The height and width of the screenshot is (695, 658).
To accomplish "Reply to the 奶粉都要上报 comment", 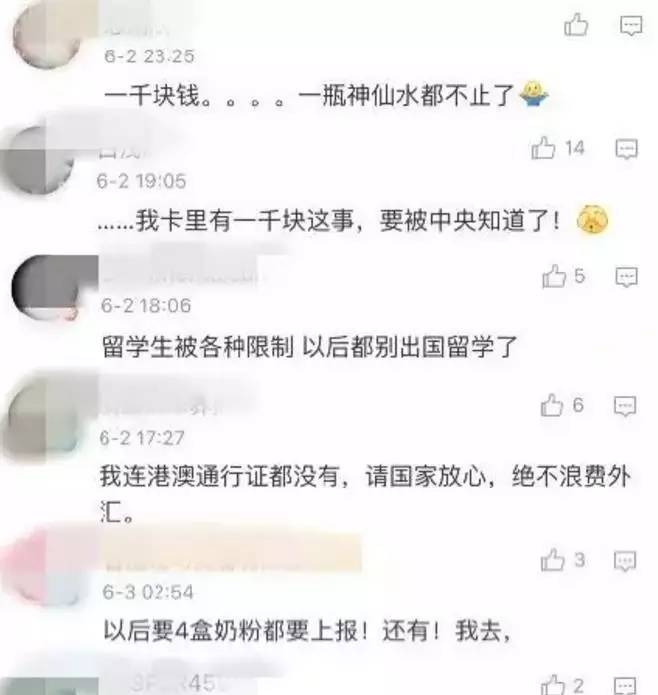I will [x=625, y=561].
